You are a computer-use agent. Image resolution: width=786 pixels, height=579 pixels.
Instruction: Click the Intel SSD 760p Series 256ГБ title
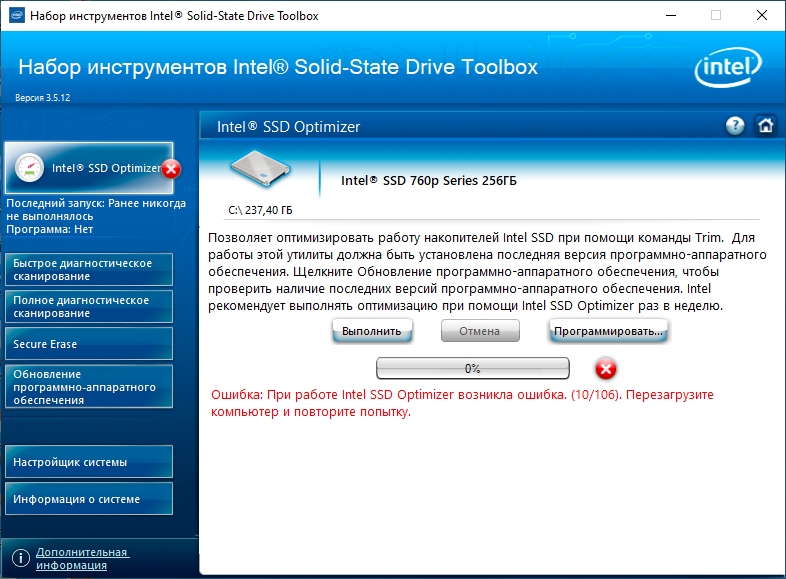(x=429, y=180)
